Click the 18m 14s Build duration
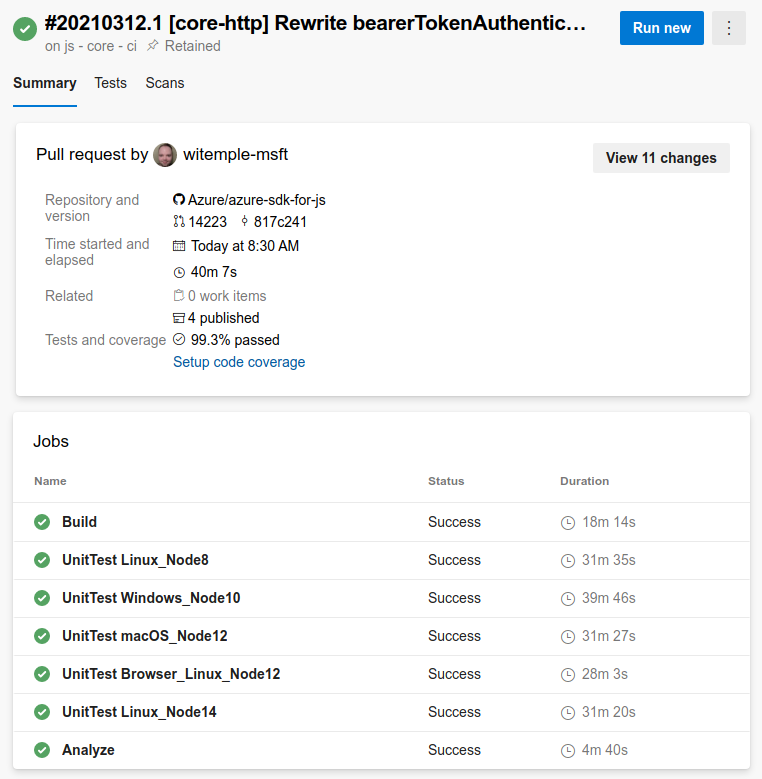This screenshot has width=762, height=779. pyautogui.click(x=609, y=522)
